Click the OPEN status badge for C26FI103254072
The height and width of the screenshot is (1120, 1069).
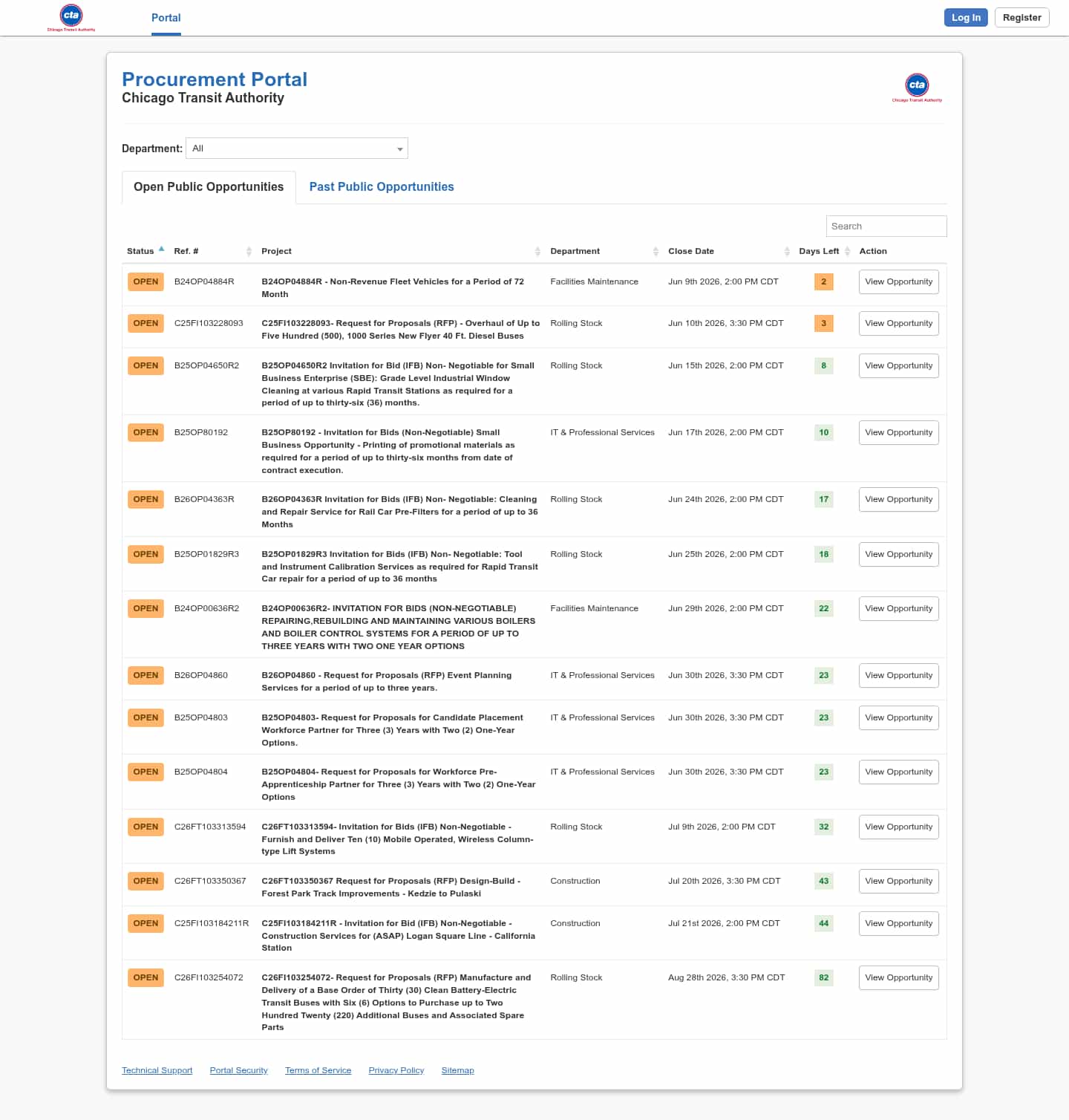pyautogui.click(x=146, y=978)
